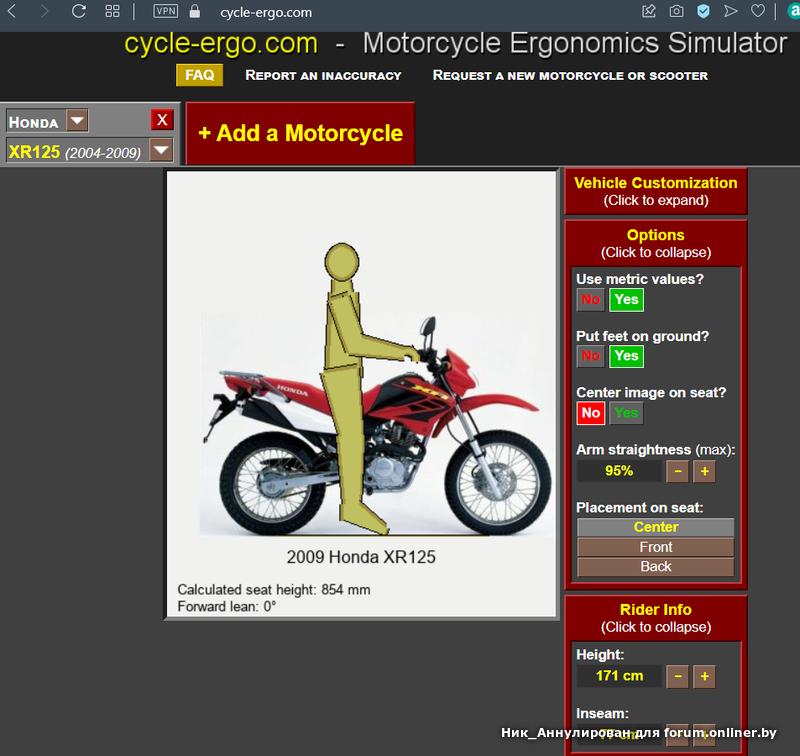Click the send arrow icon in toolbar
Viewport: 800px width, 756px height.
pos(731,11)
